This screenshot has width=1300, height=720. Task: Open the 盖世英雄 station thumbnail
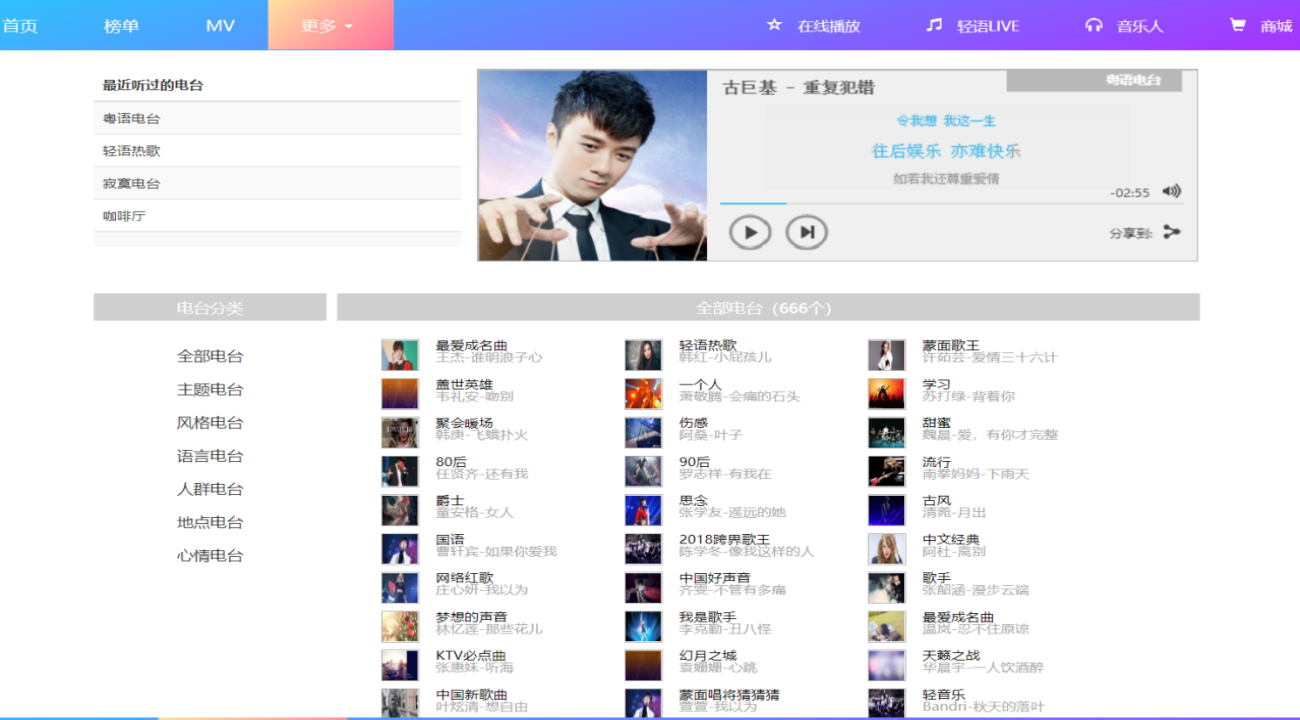pyautogui.click(x=400, y=394)
